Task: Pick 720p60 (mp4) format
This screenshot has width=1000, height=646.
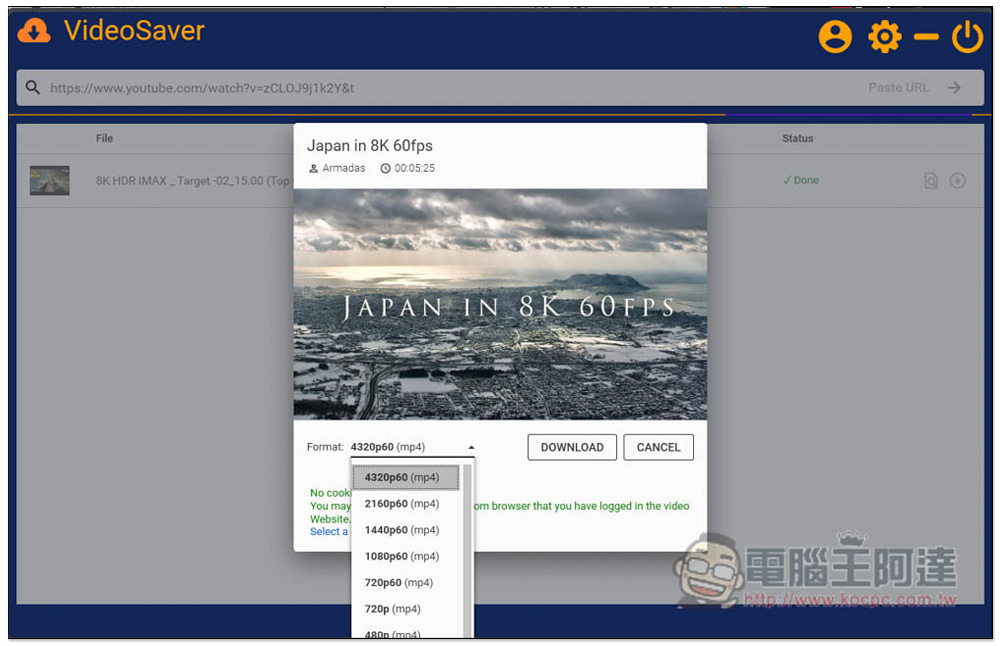Action: point(406,582)
